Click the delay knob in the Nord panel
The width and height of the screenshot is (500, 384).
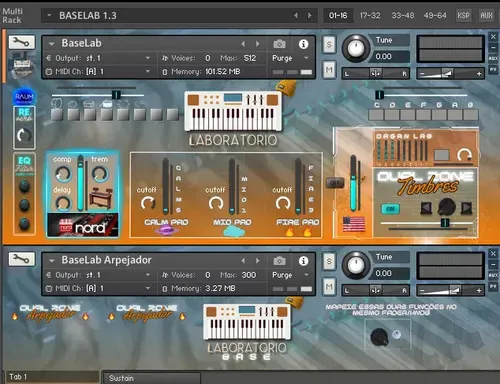click(63, 203)
